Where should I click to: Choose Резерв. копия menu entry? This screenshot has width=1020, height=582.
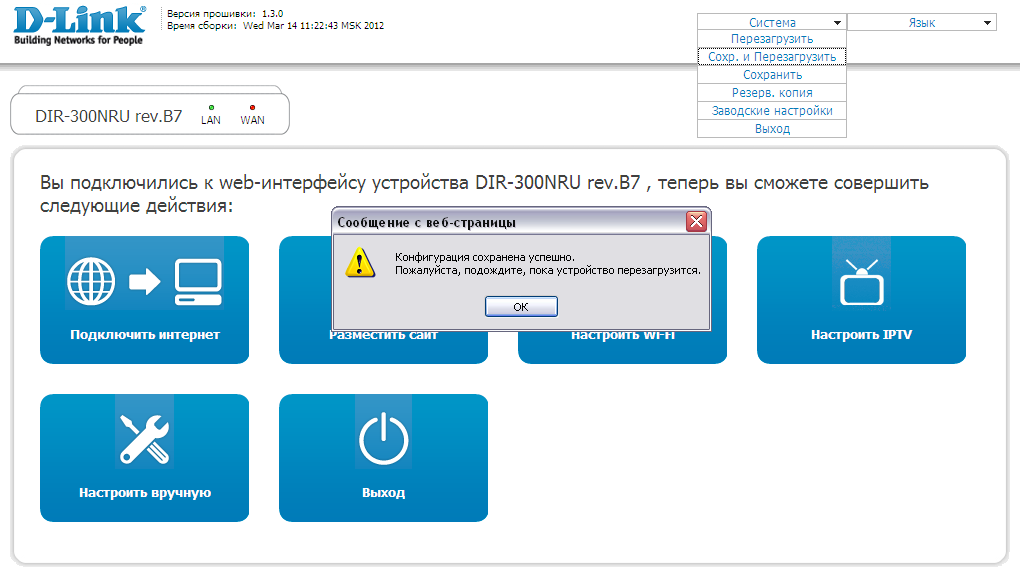click(772, 92)
